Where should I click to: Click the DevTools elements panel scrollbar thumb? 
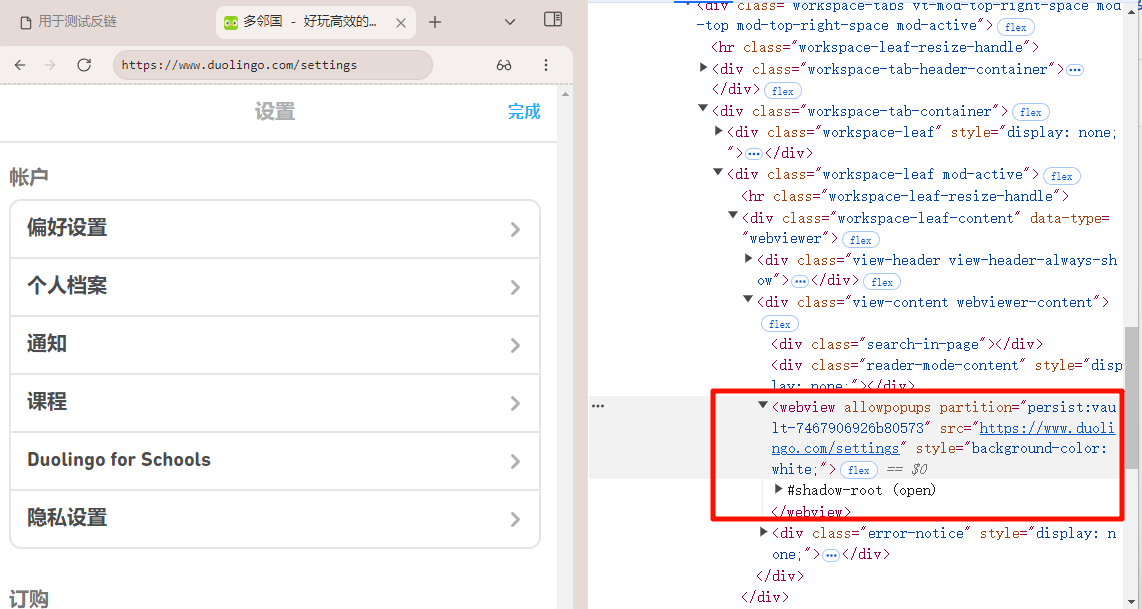(x=1133, y=398)
